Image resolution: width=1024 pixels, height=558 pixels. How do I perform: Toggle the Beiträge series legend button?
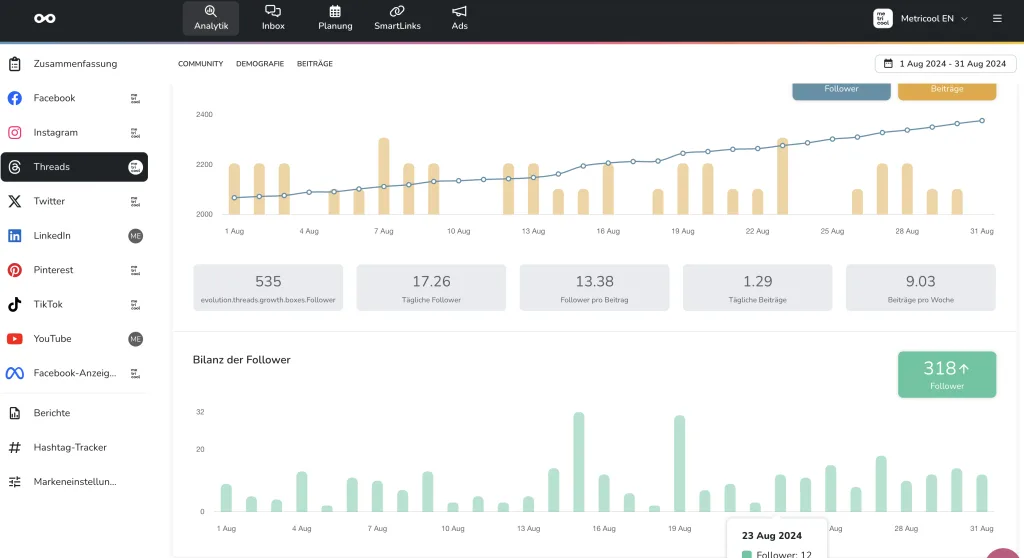click(x=946, y=89)
